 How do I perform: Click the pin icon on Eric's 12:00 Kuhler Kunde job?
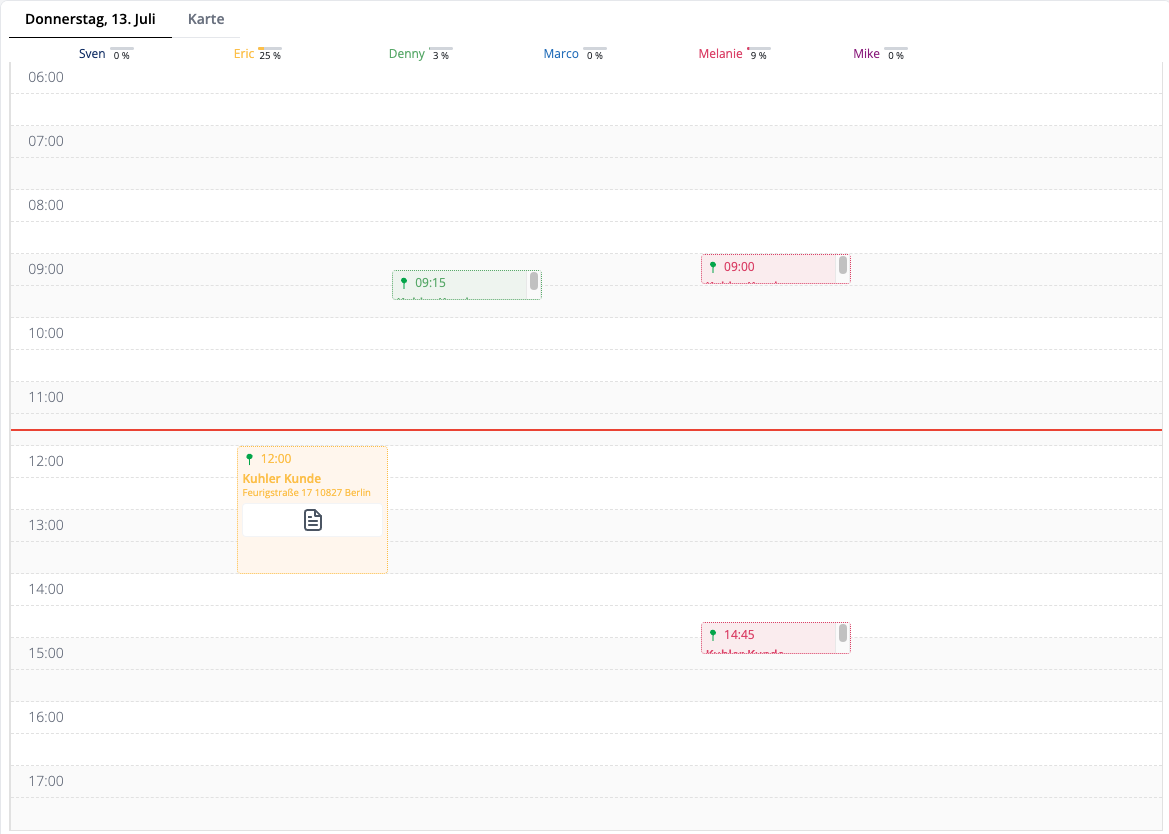249,458
